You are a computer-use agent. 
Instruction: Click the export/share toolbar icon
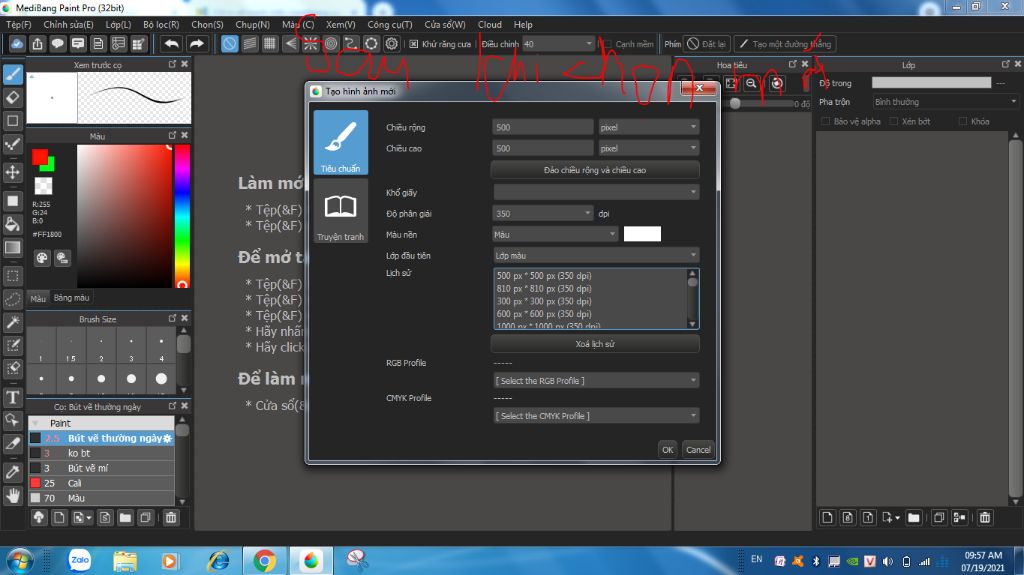(x=37, y=44)
